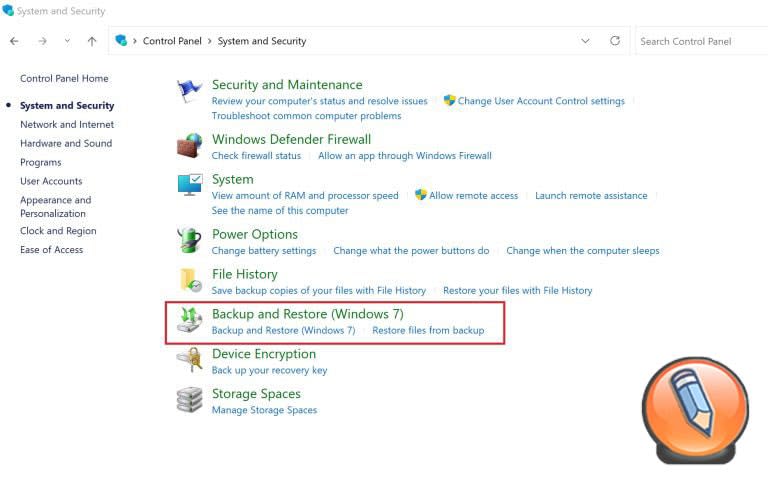Click View amount of RAM and processor speed

point(305,195)
